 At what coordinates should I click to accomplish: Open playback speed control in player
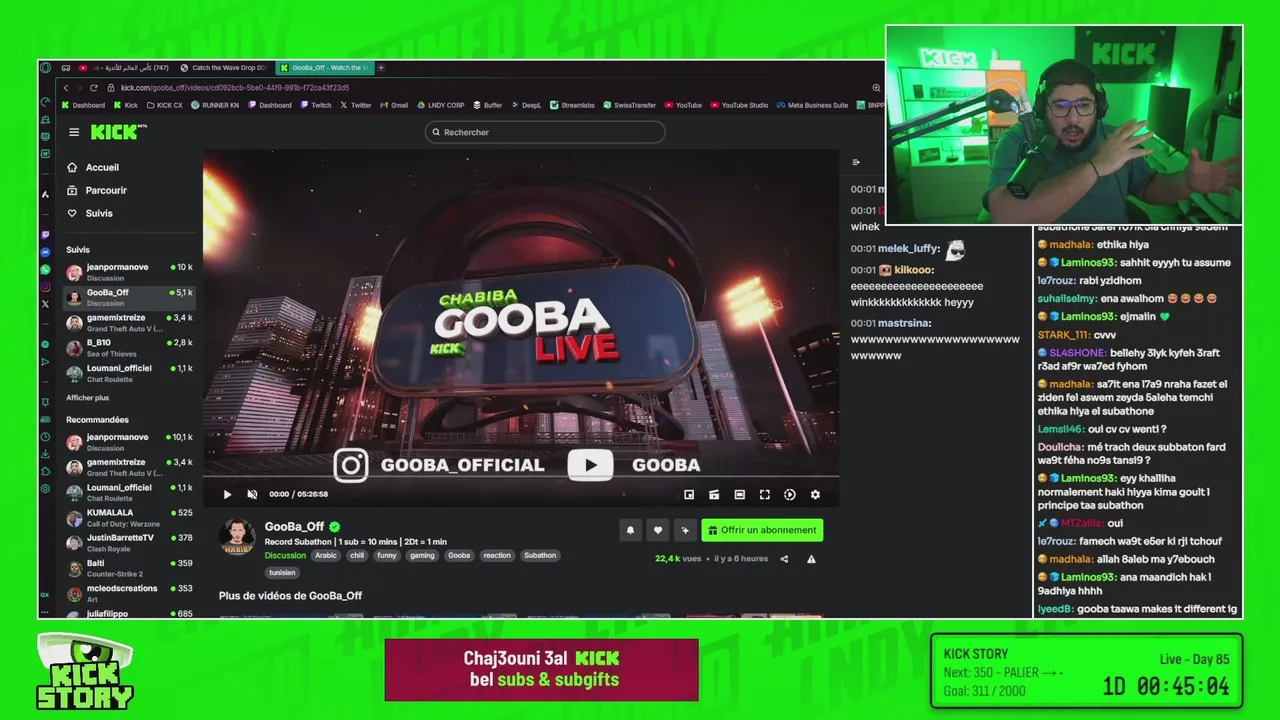(x=789, y=494)
